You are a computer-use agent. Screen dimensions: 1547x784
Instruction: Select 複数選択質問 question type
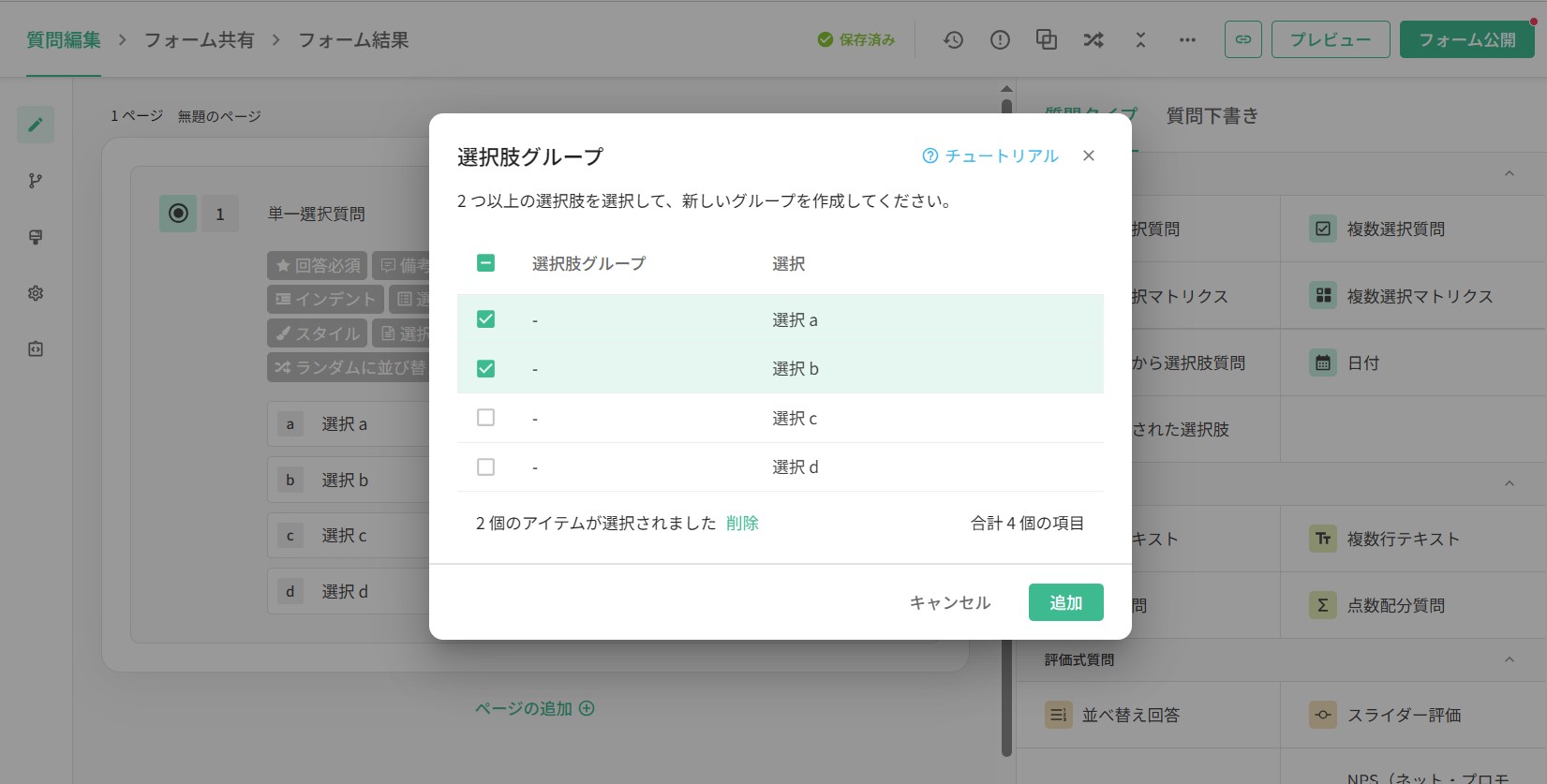(1396, 229)
